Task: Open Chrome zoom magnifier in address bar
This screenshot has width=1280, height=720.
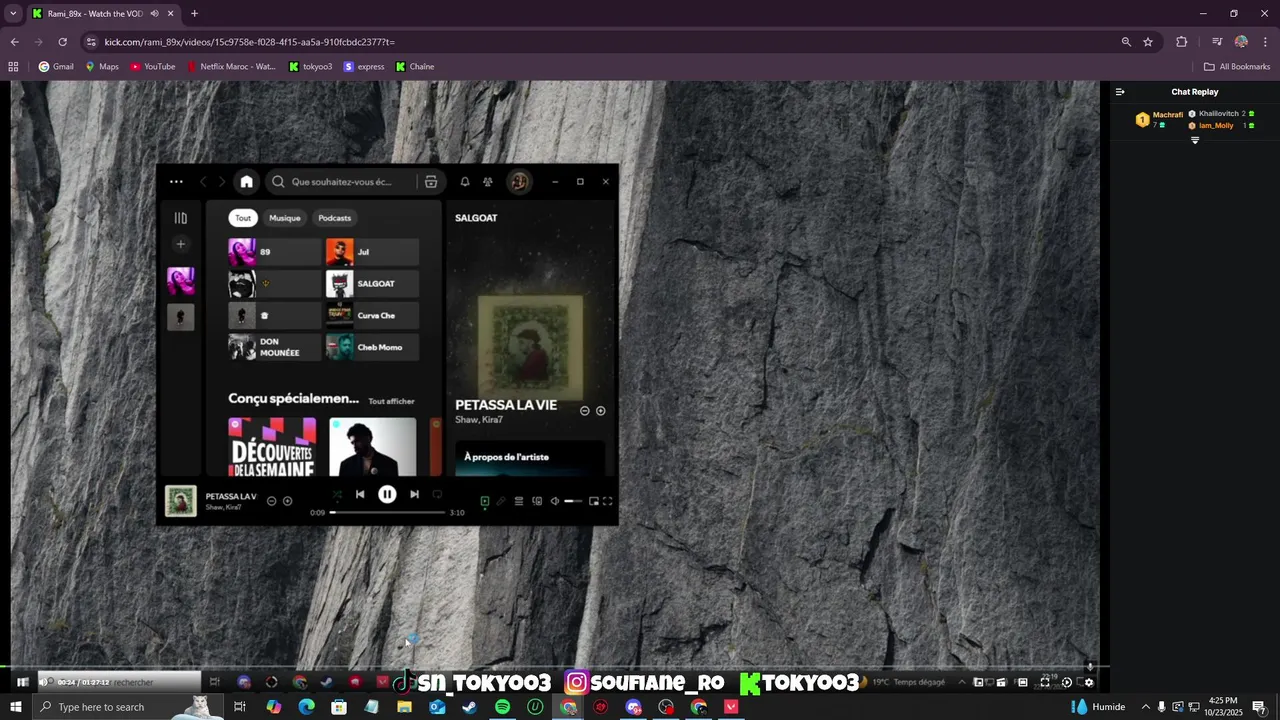Action: point(1126,42)
